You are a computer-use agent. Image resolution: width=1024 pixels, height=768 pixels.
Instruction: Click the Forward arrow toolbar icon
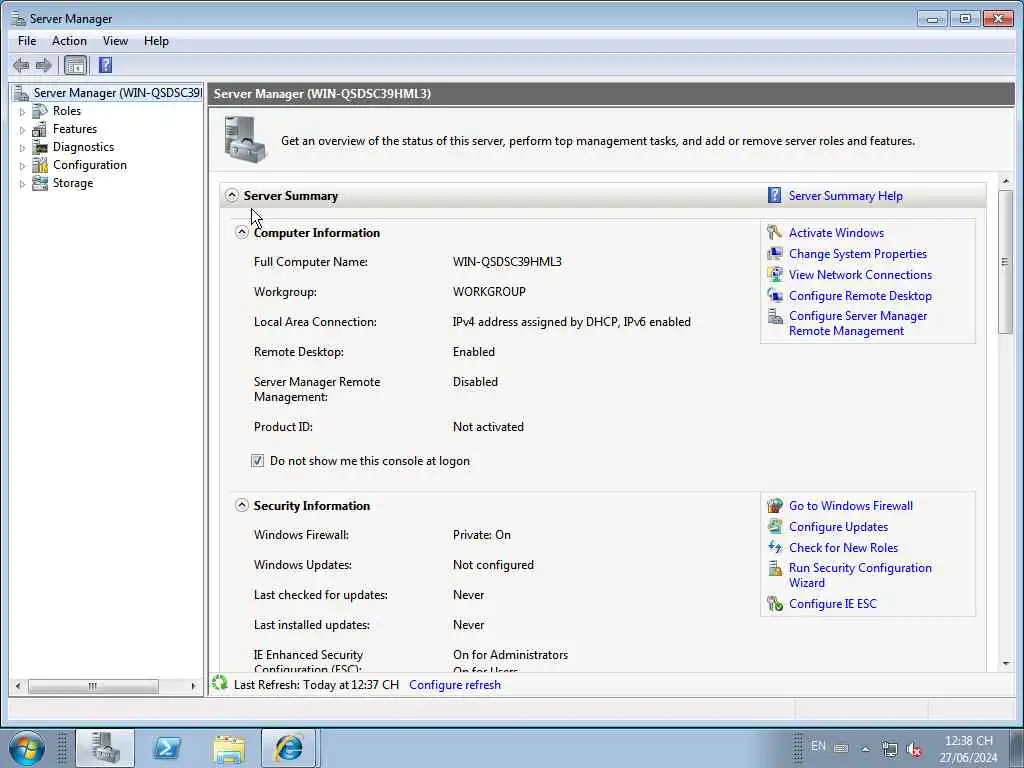point(44,65)
